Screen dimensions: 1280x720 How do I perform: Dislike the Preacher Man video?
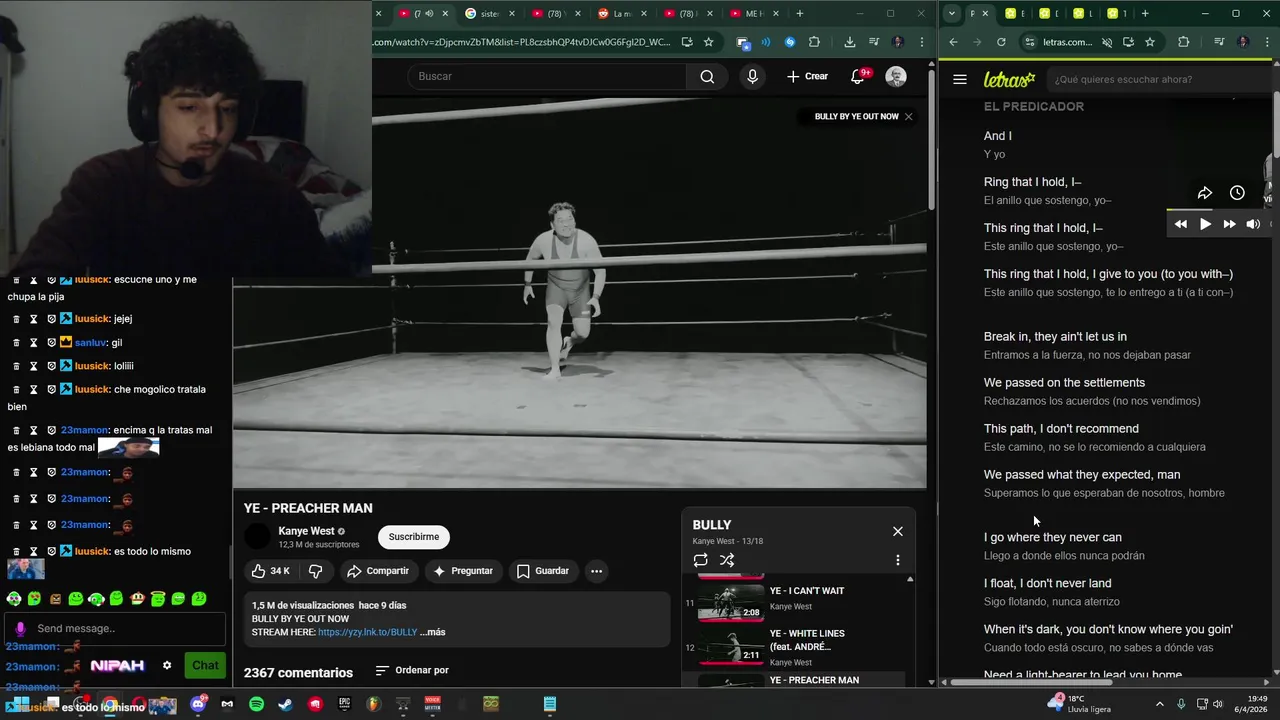(315, 571)
